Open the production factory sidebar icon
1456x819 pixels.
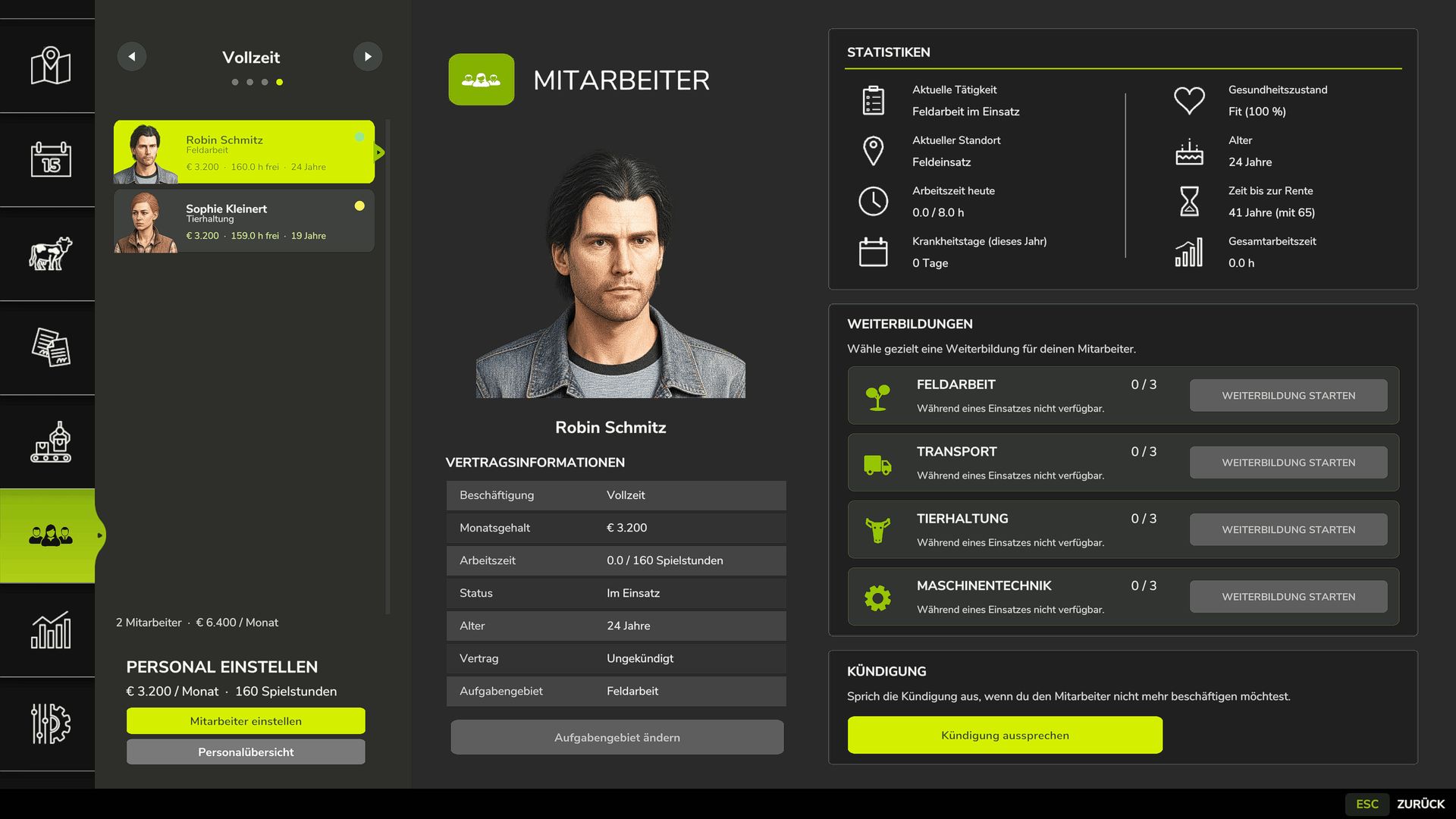pos(50,441)
